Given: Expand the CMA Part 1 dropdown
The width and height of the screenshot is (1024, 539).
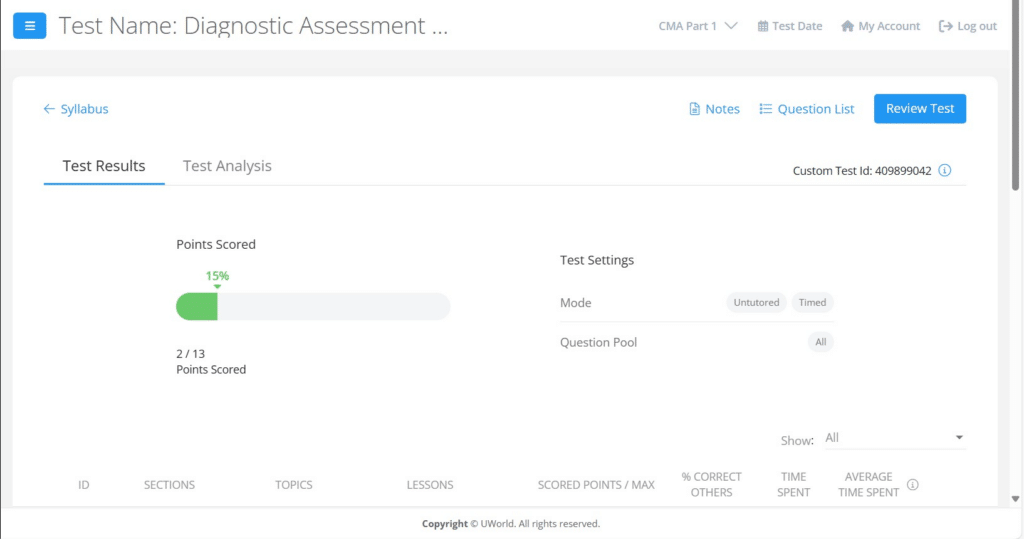Looking at the screenshot, I should [697, 26].
